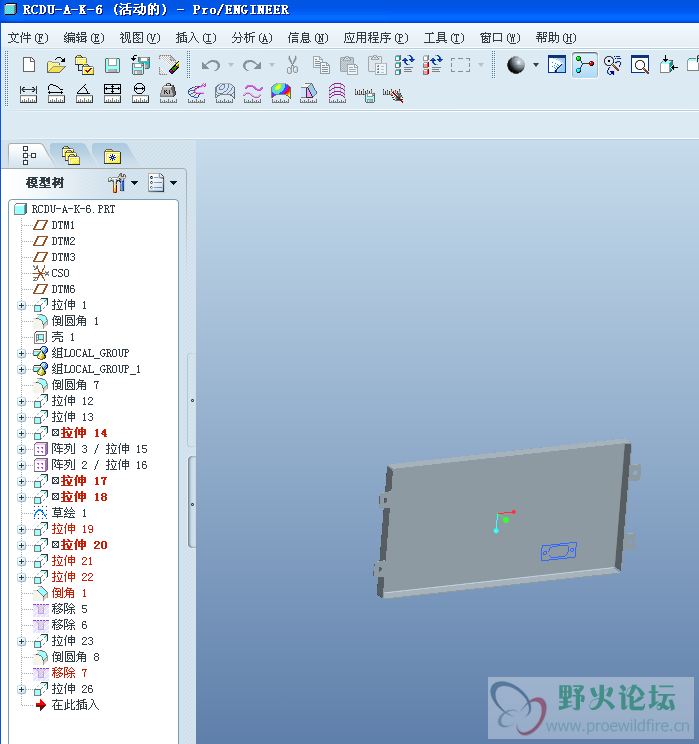Expand the 拉伸 12 feature
This screenshot has height=744, width=699.
pos(21,401)
